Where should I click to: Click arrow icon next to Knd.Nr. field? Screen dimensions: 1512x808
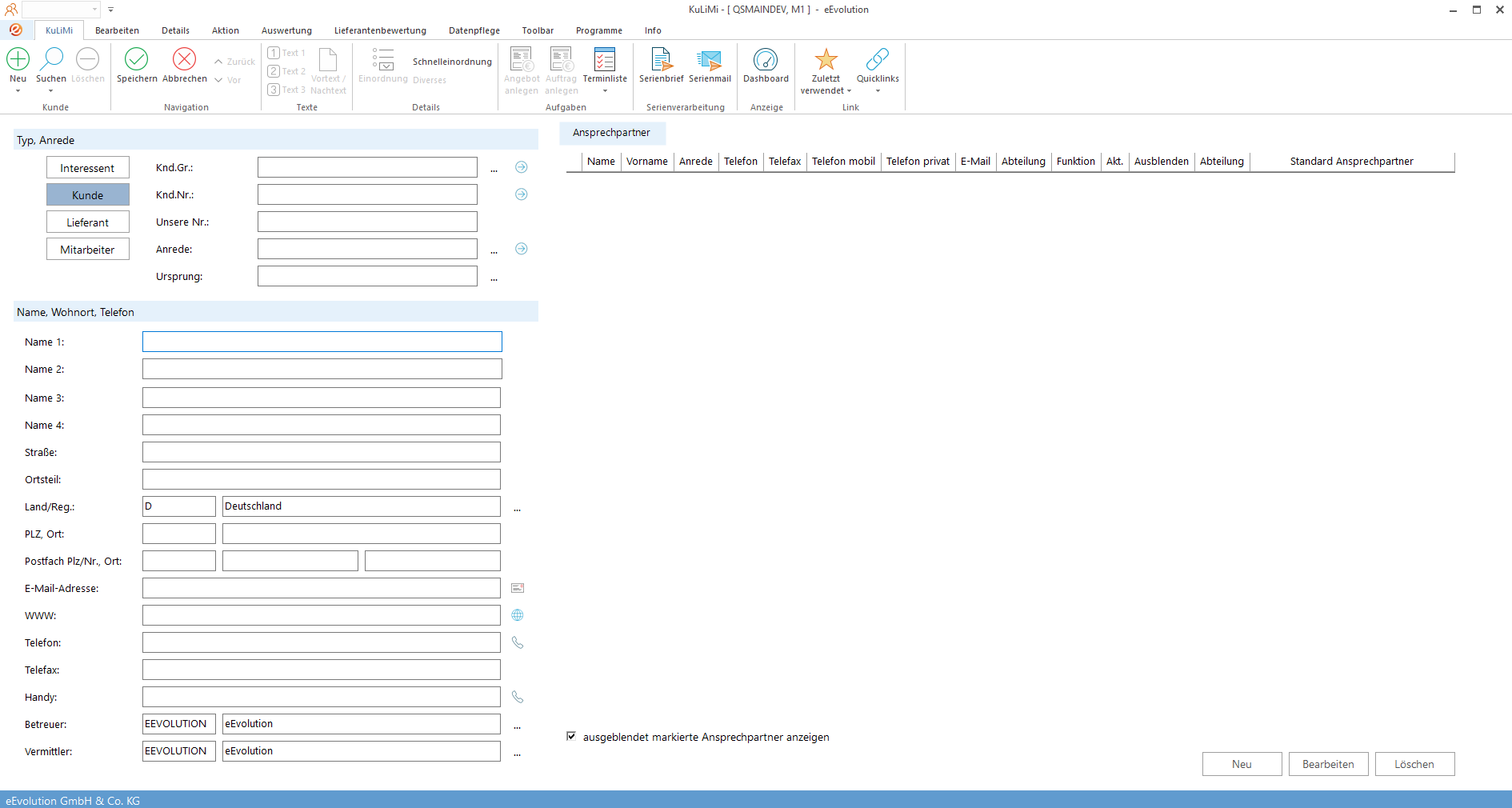[521, 194]
